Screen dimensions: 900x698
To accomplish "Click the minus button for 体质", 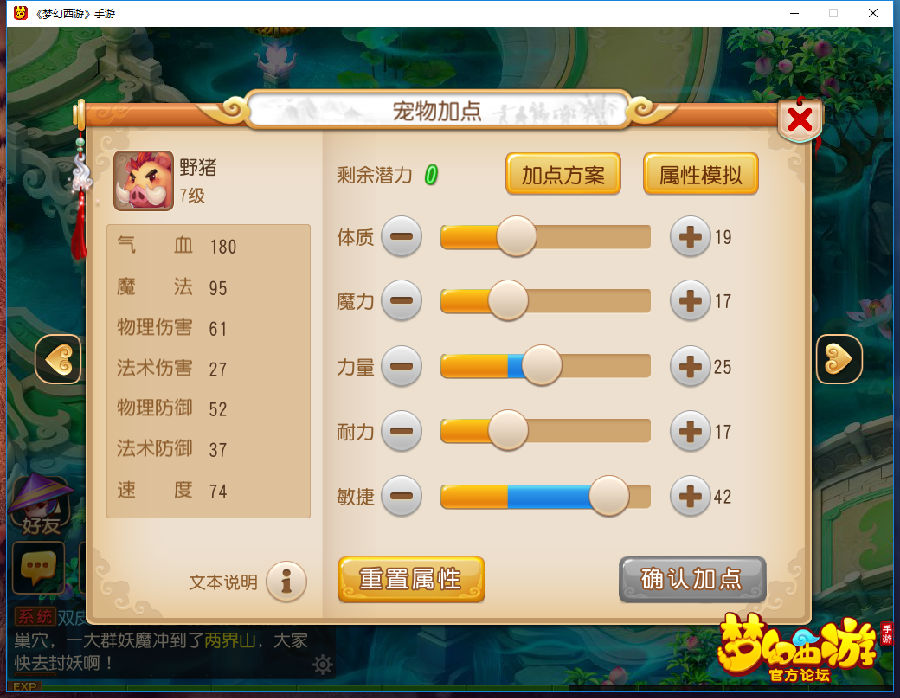I will pyautogui.click(x=402, y=236).
